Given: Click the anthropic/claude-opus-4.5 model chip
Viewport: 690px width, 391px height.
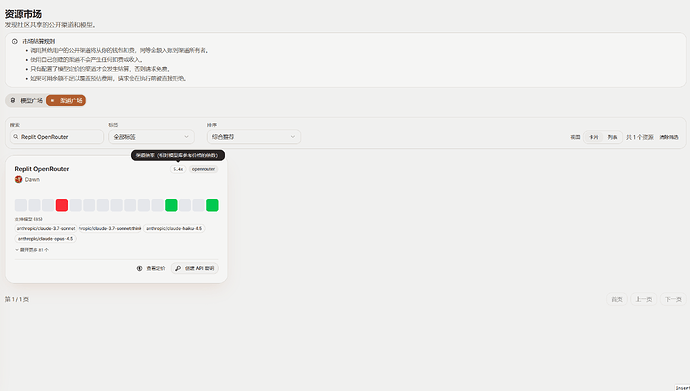Looking at the screenshot, I should point(45,239).
